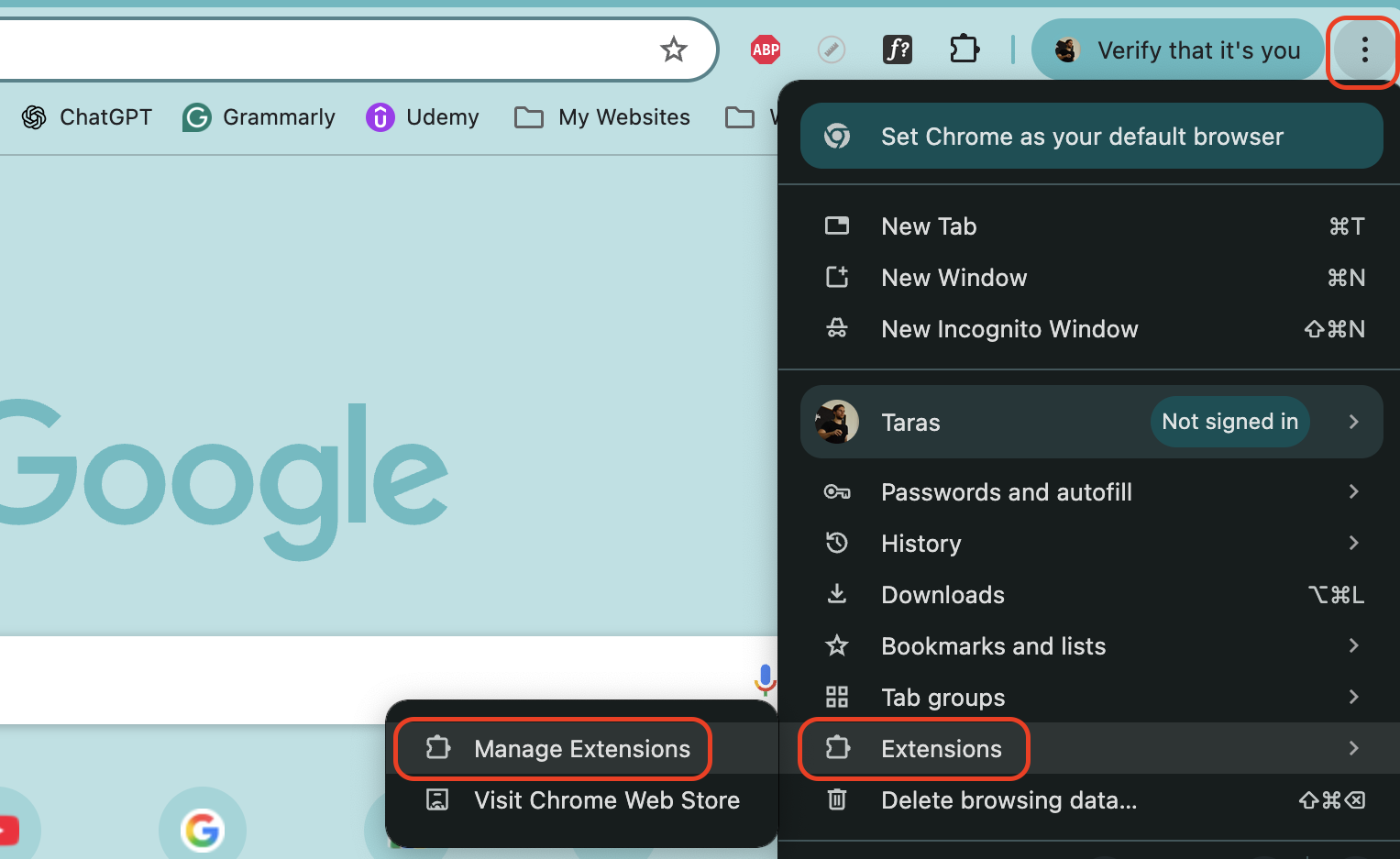Open the Google shortcut thumbnail
The width and height of the screenshot is (1400, 859).
(x=202, y=830)
